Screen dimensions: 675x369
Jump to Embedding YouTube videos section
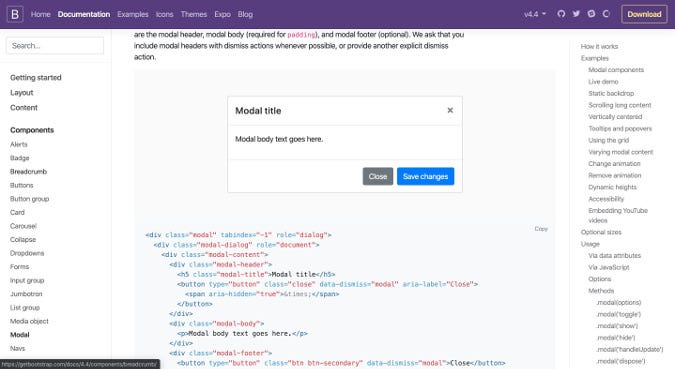coord(618,215)
